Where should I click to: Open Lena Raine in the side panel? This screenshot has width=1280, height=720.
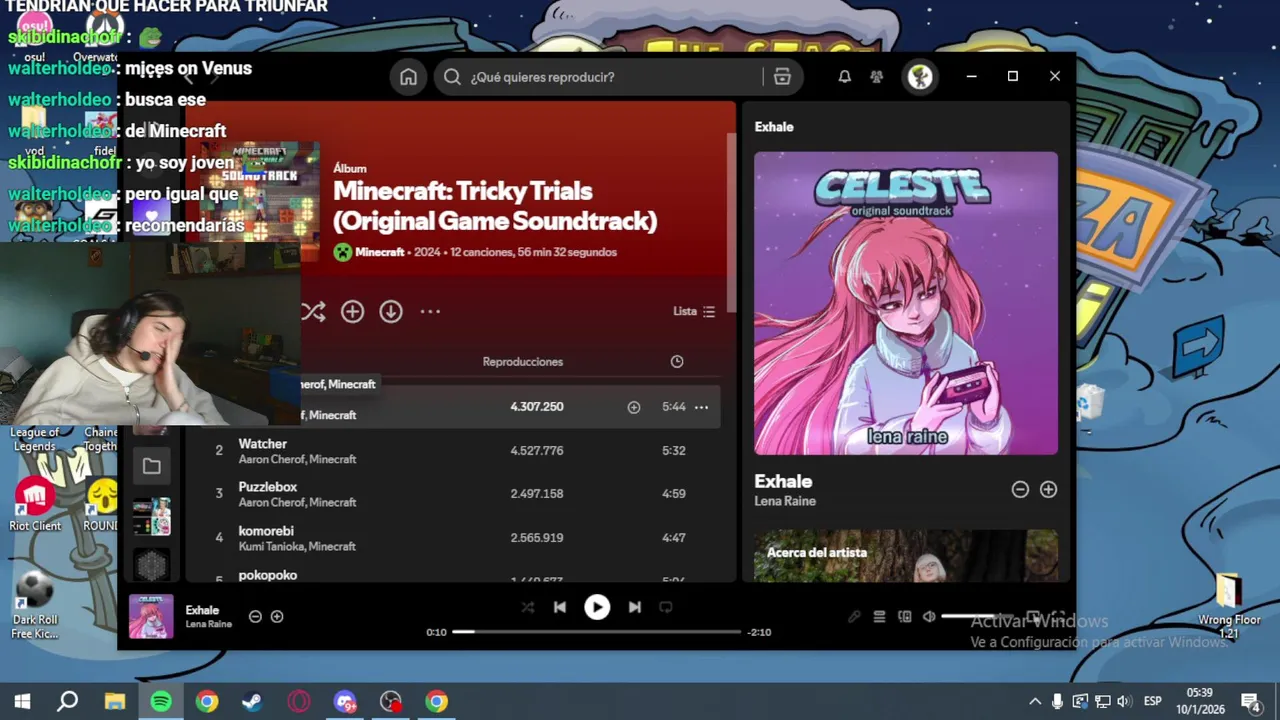click(785, 501)
